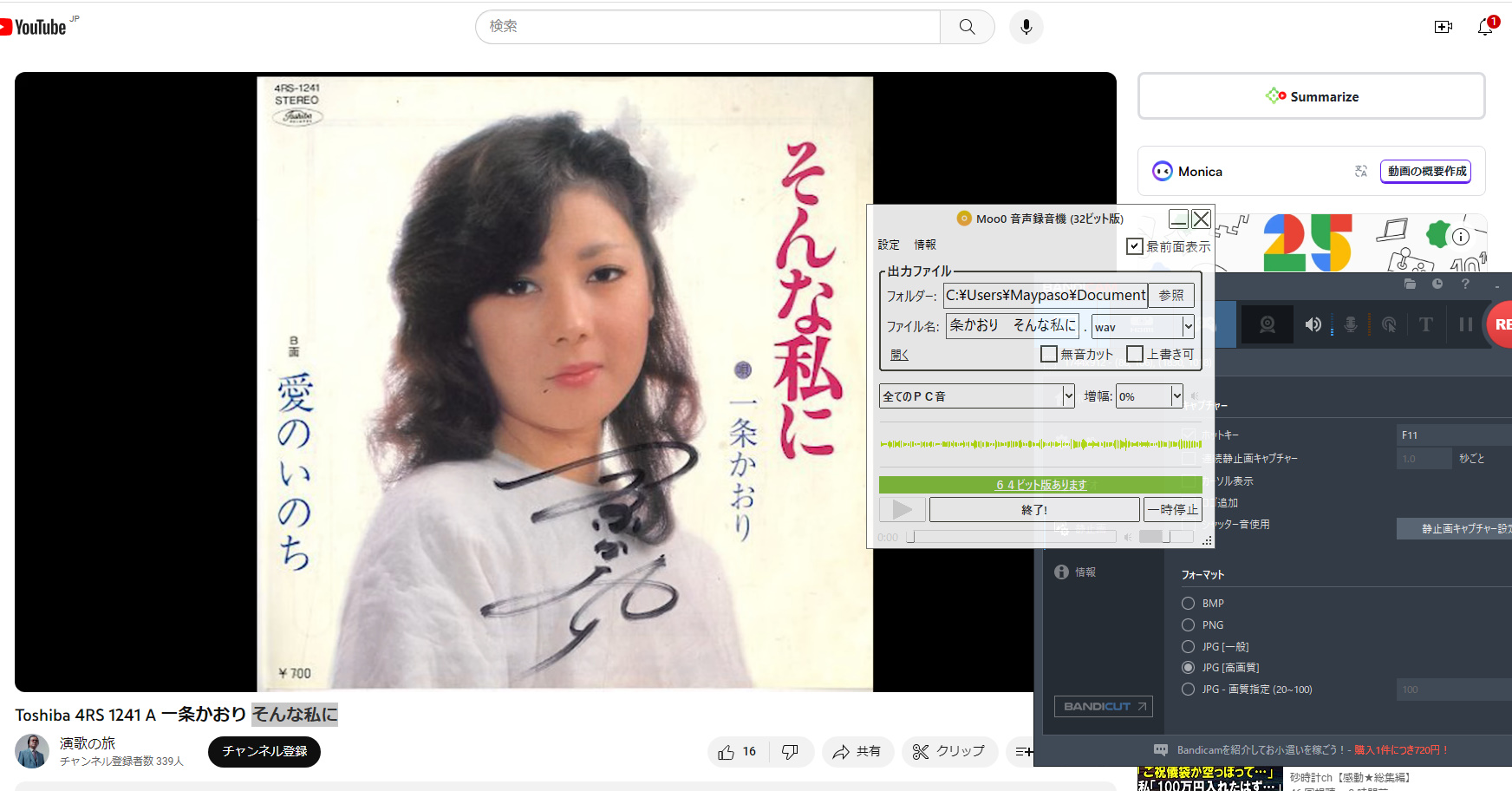Click the recommended video thumbnail at bottom right

1209,779
